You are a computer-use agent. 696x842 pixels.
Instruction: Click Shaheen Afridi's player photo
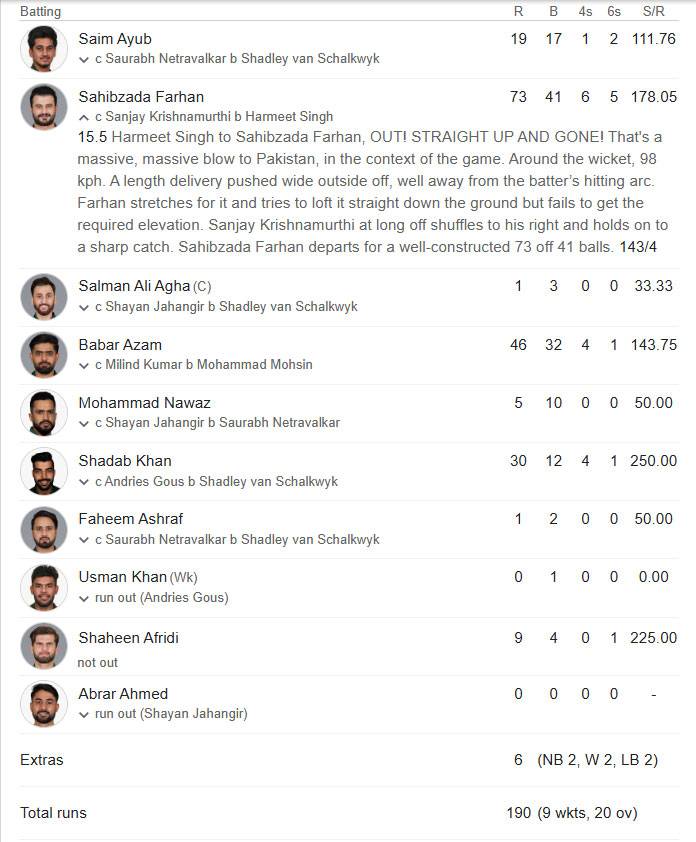click(x=44, y=646)
